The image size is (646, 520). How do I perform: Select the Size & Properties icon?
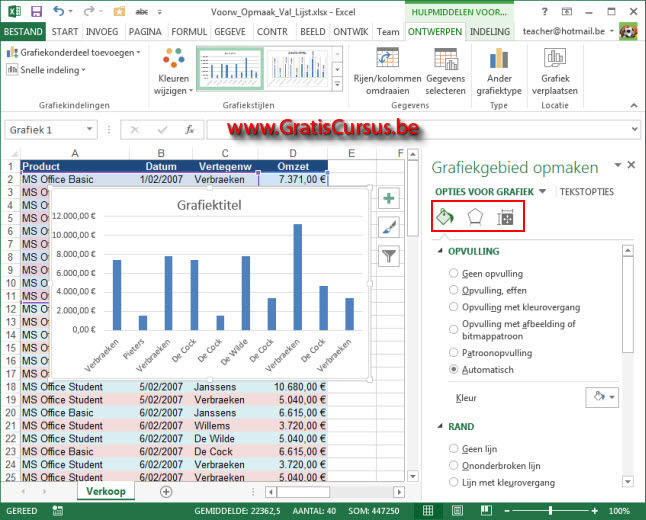pos(505,217)
